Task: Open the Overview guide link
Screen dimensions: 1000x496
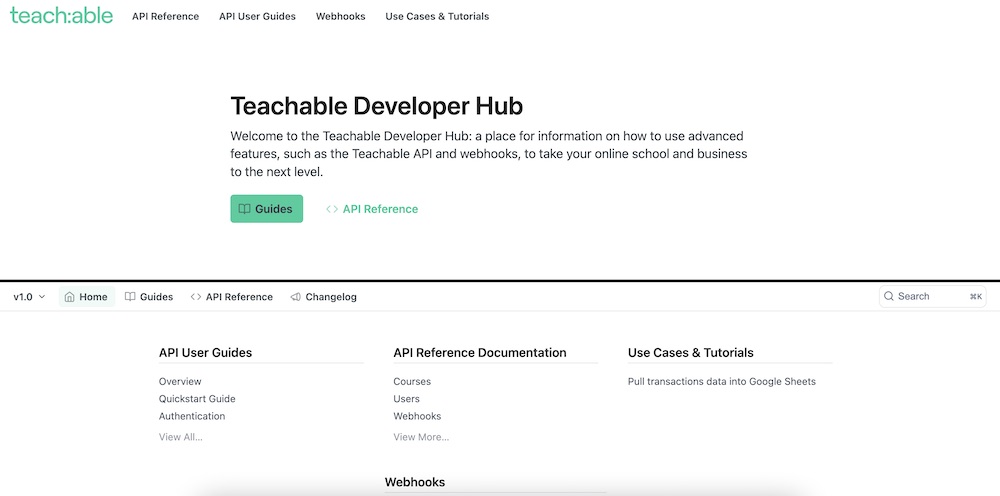Action: point(180,381)
